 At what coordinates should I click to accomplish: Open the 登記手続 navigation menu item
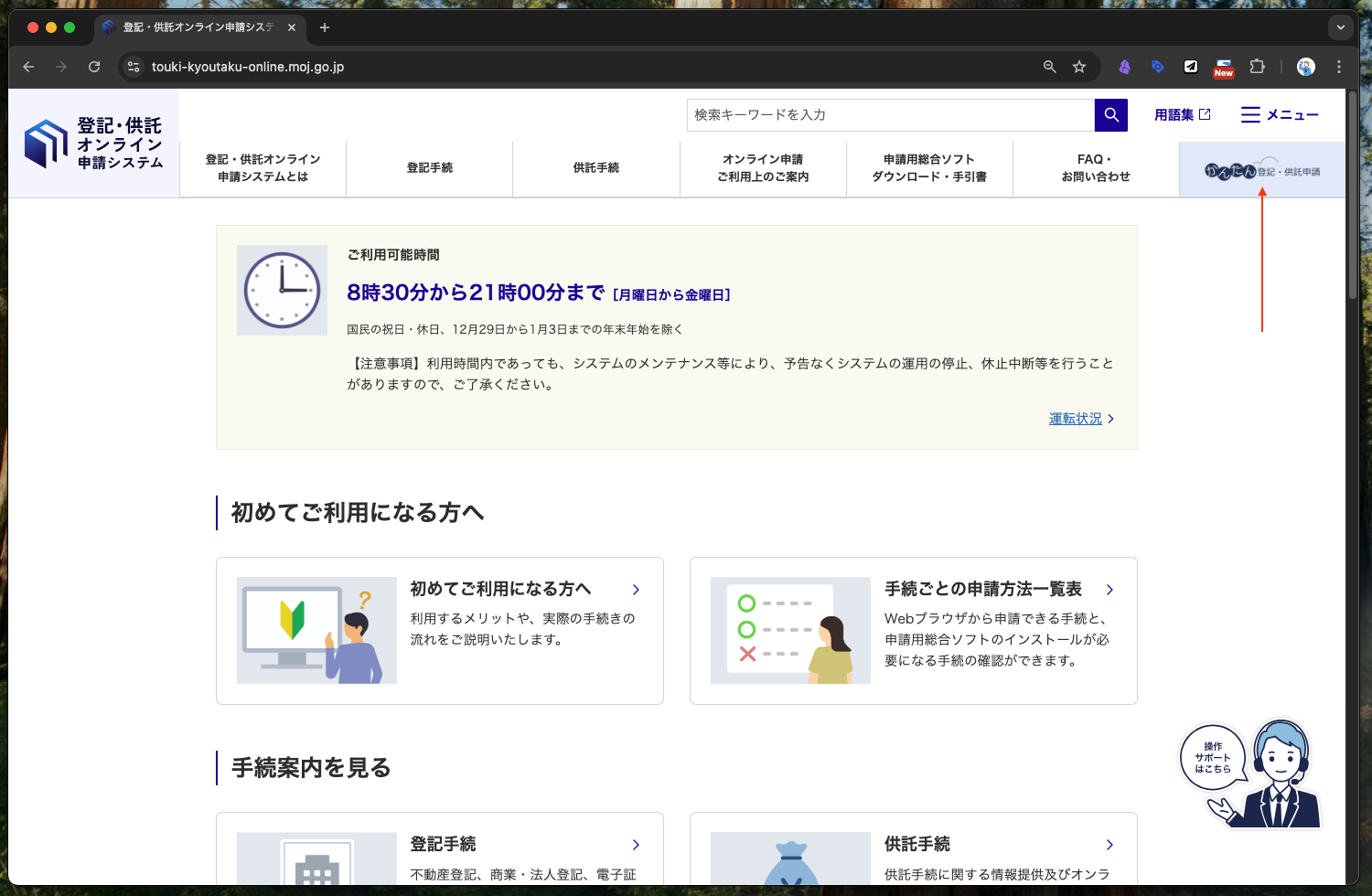tap(429, 168)
